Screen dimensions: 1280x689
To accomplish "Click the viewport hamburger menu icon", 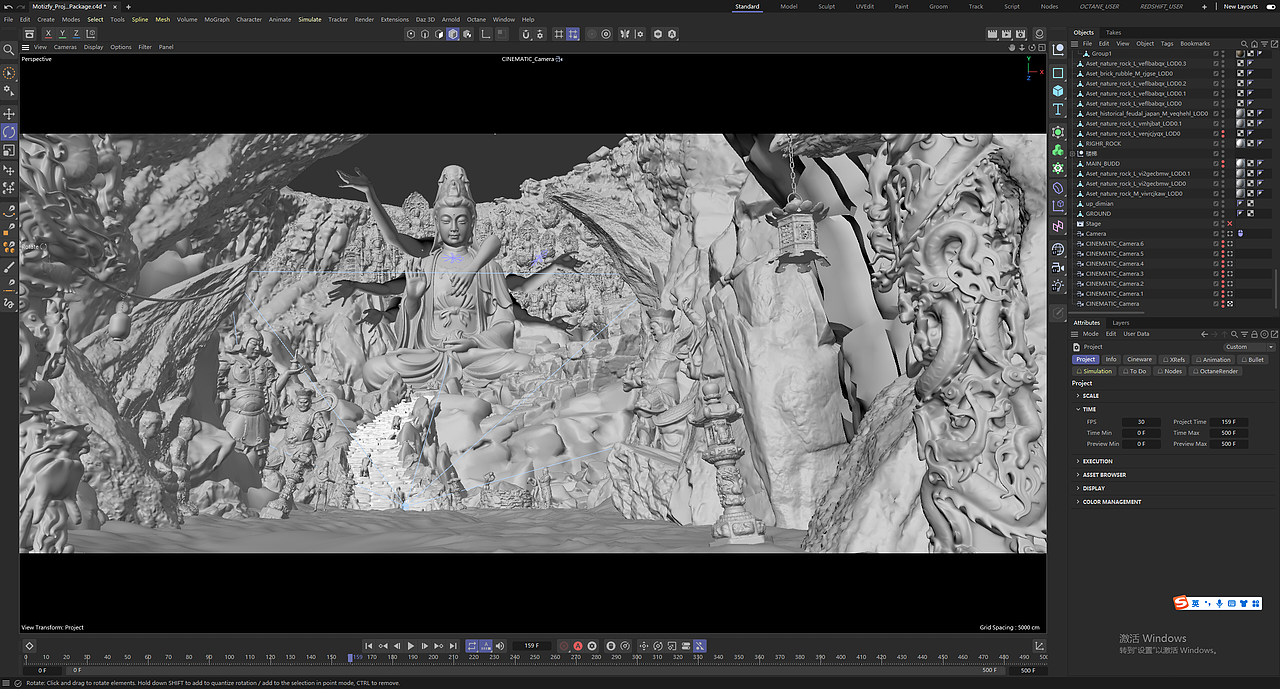I will [x=25, y=47].
